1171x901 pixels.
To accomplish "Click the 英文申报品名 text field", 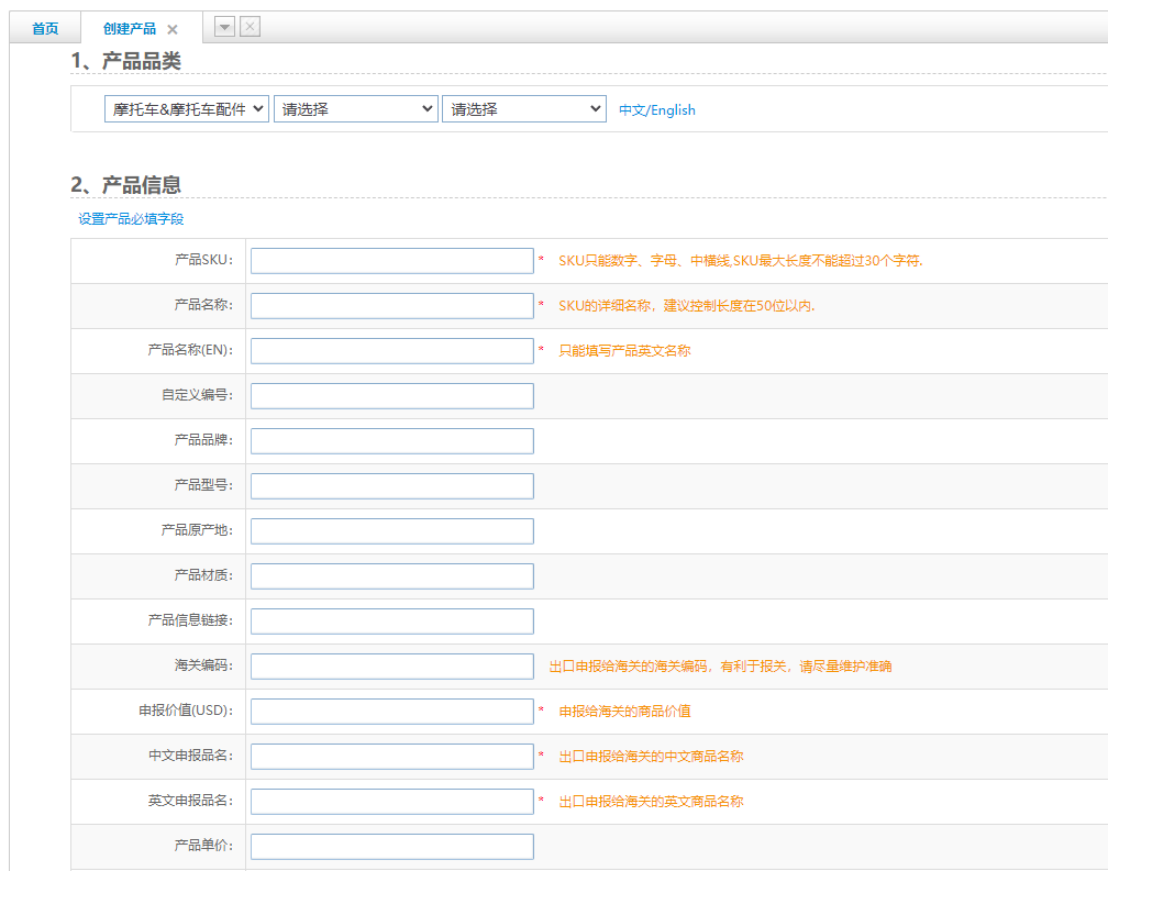I will (x=392, y=801).
